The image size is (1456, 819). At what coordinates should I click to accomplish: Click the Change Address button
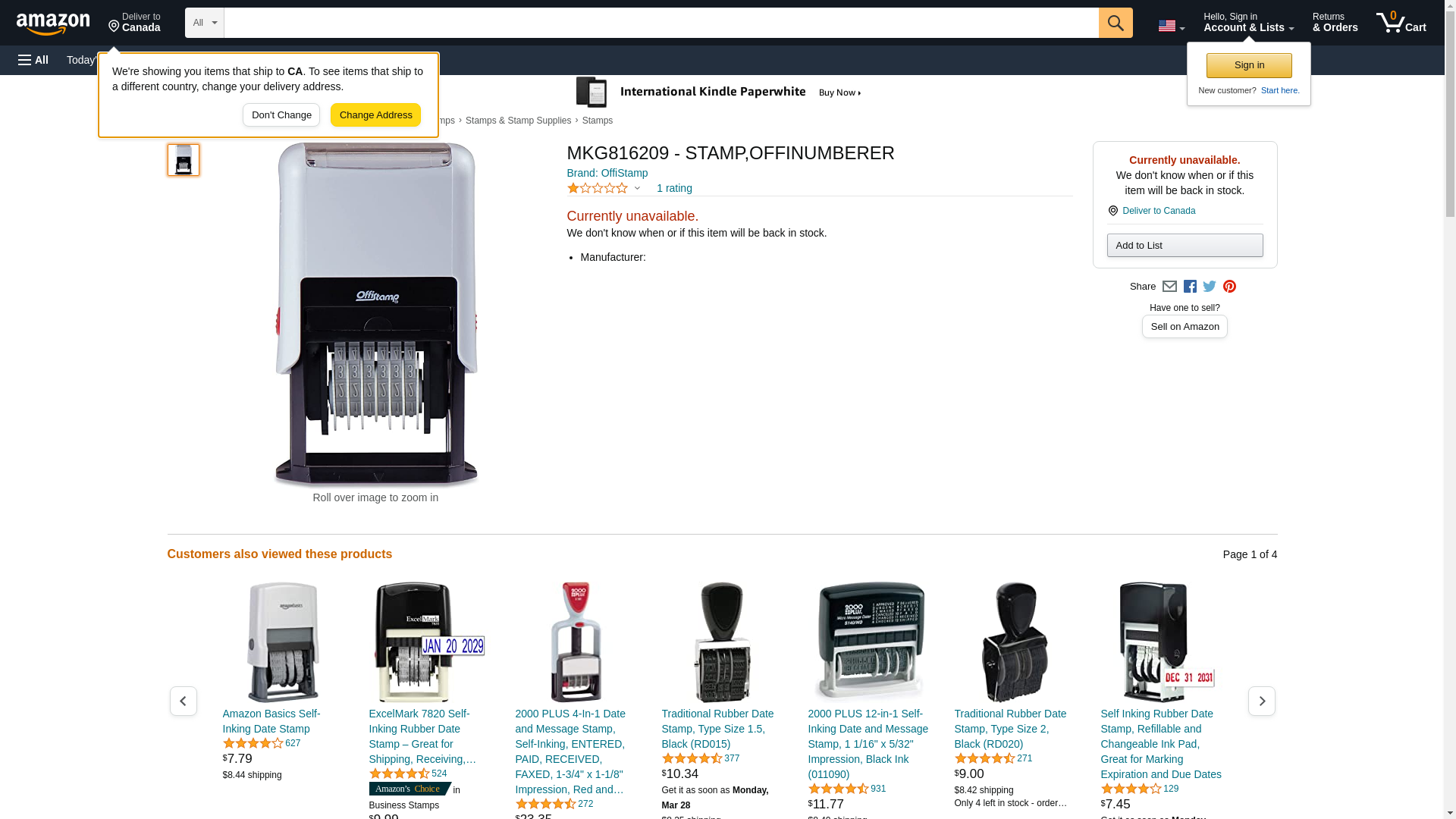(376, 115)
